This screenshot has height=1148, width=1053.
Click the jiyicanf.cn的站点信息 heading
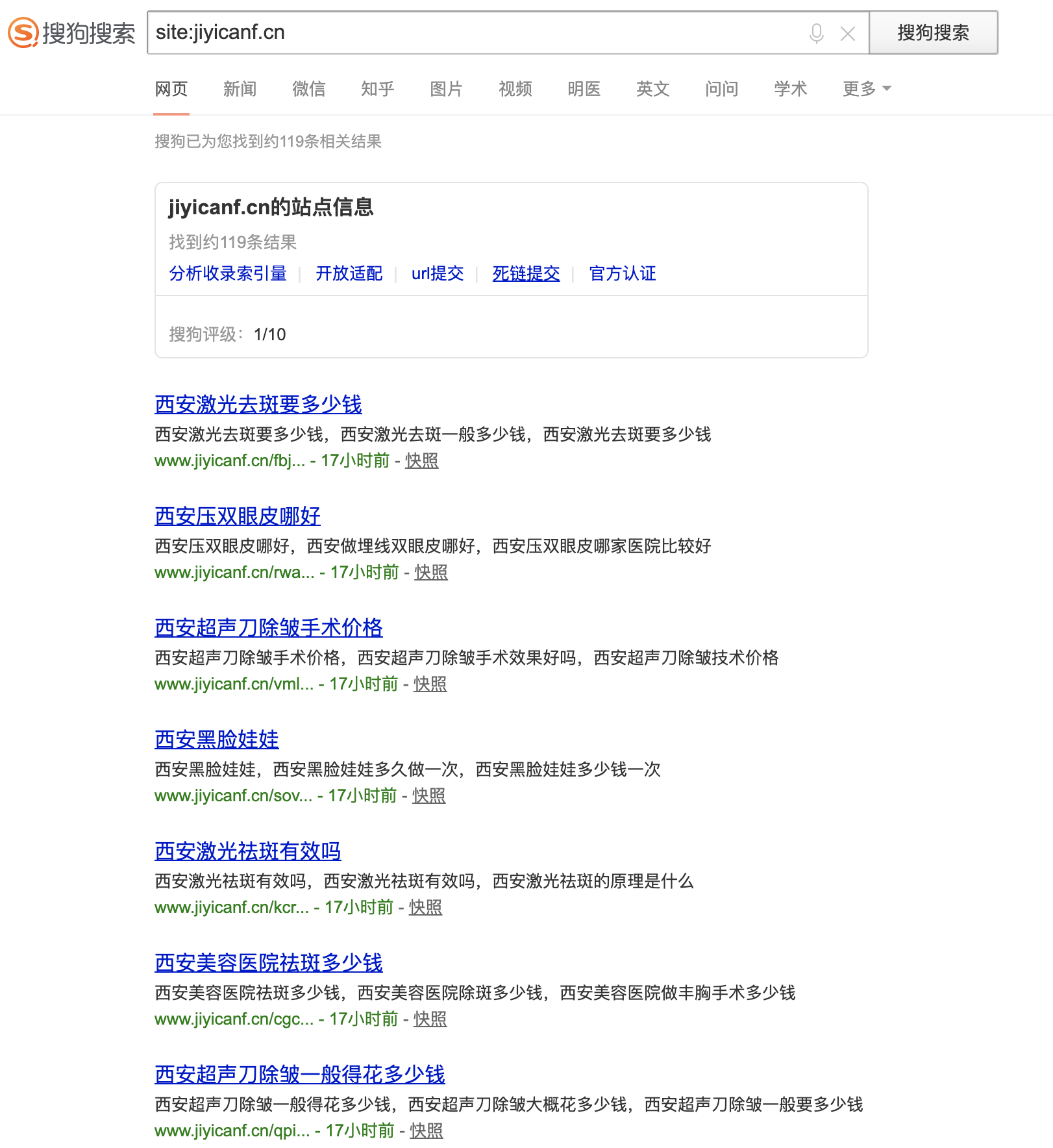[271, 207]
